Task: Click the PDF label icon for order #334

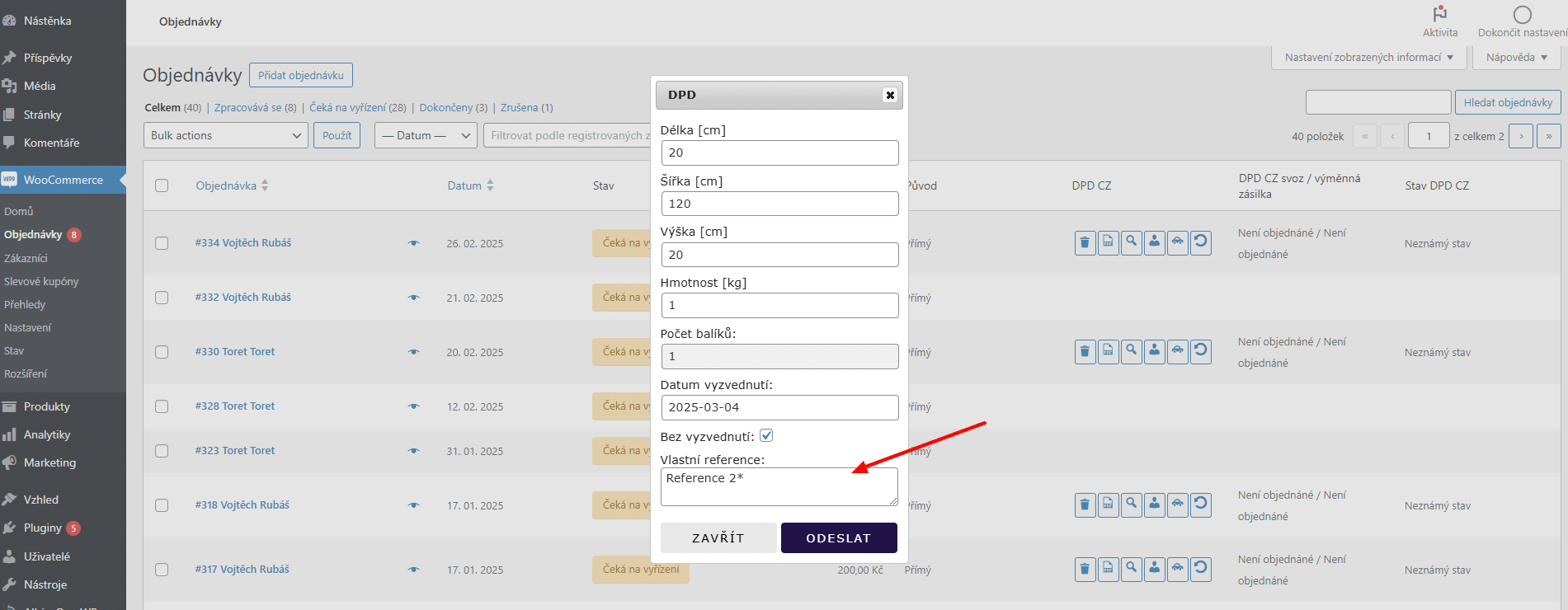Action: click(x=1108, y=243)
